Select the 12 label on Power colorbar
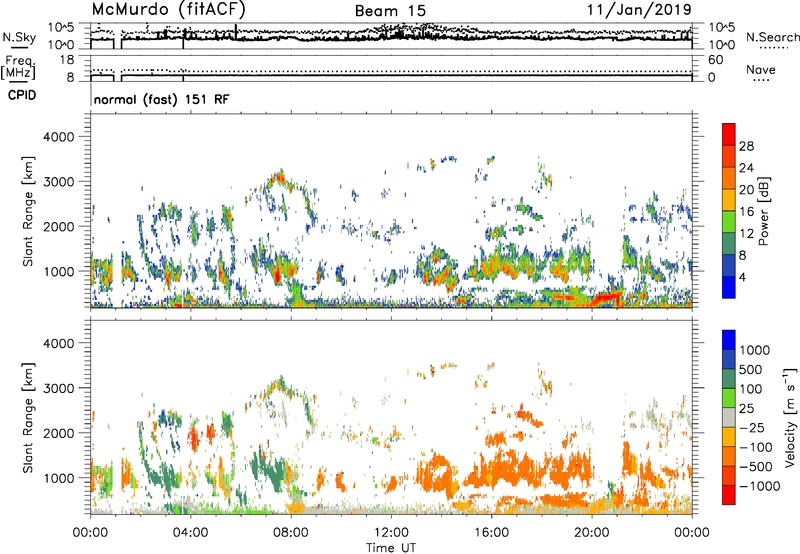 [x=746, y=234]
